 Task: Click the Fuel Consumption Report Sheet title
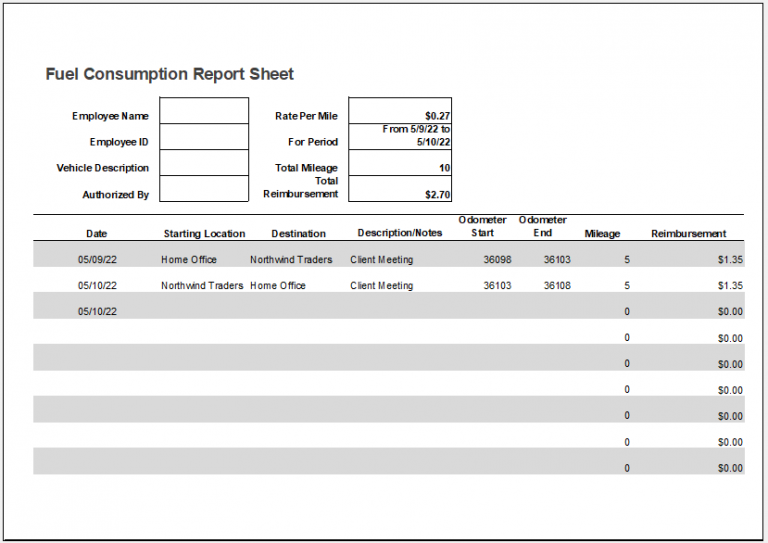170,74
